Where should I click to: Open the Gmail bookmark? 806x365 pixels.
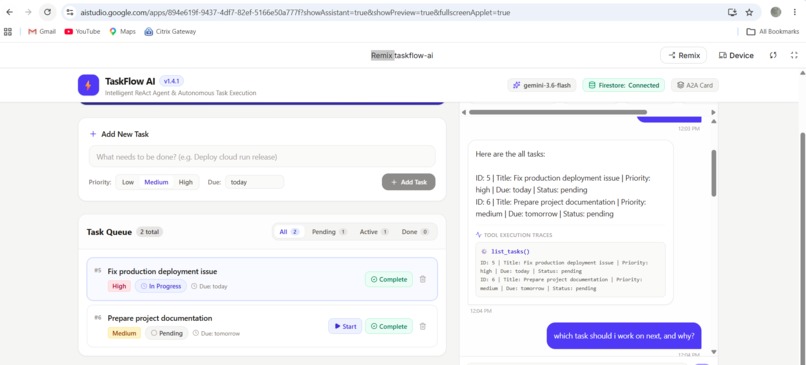(42, 31)
